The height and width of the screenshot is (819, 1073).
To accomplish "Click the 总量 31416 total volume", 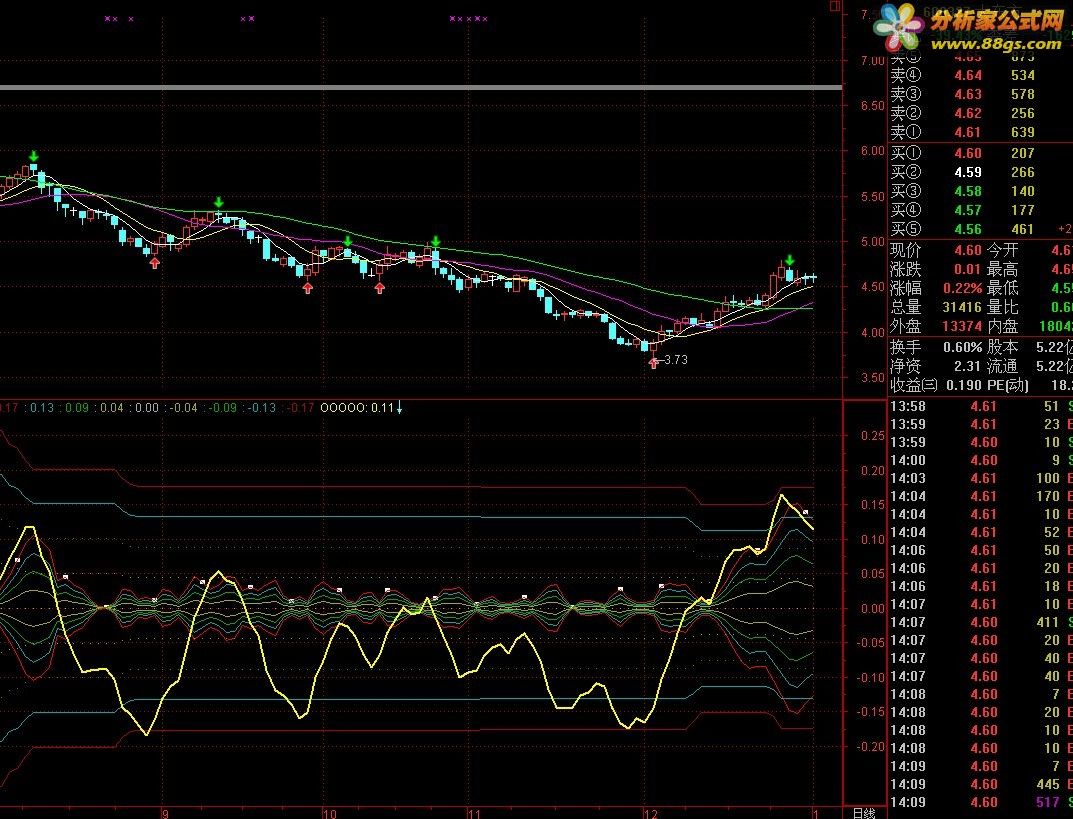I will click(961, 308).
